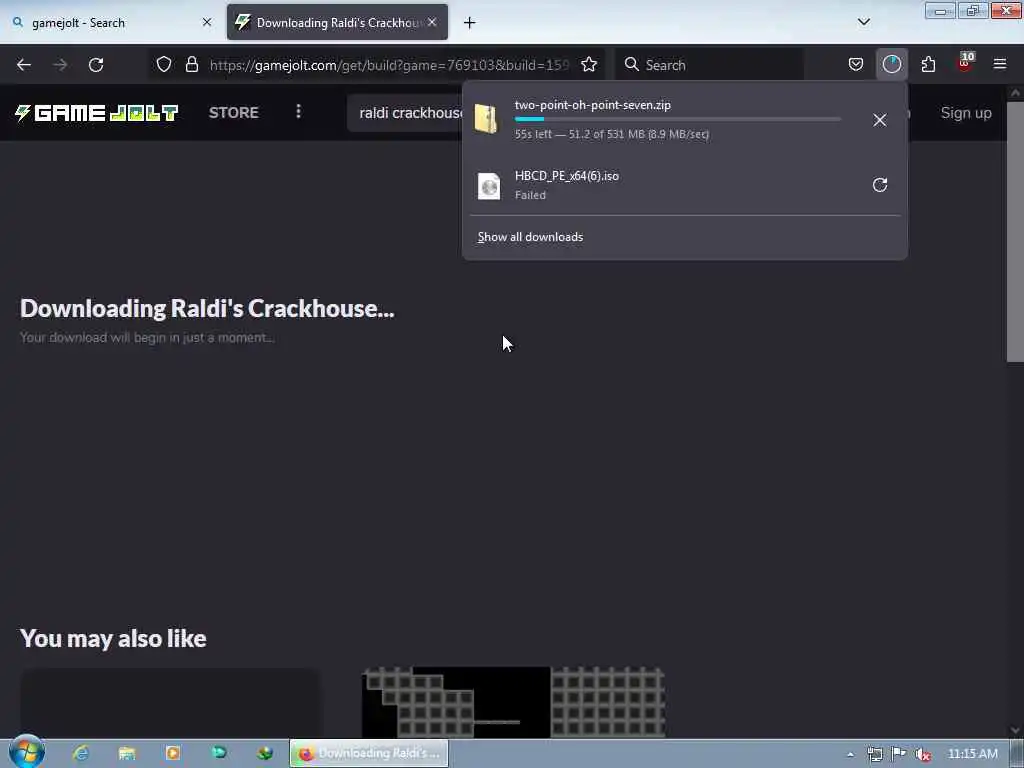Click the page vertical scrollbar thumb

pos(1015,231)
